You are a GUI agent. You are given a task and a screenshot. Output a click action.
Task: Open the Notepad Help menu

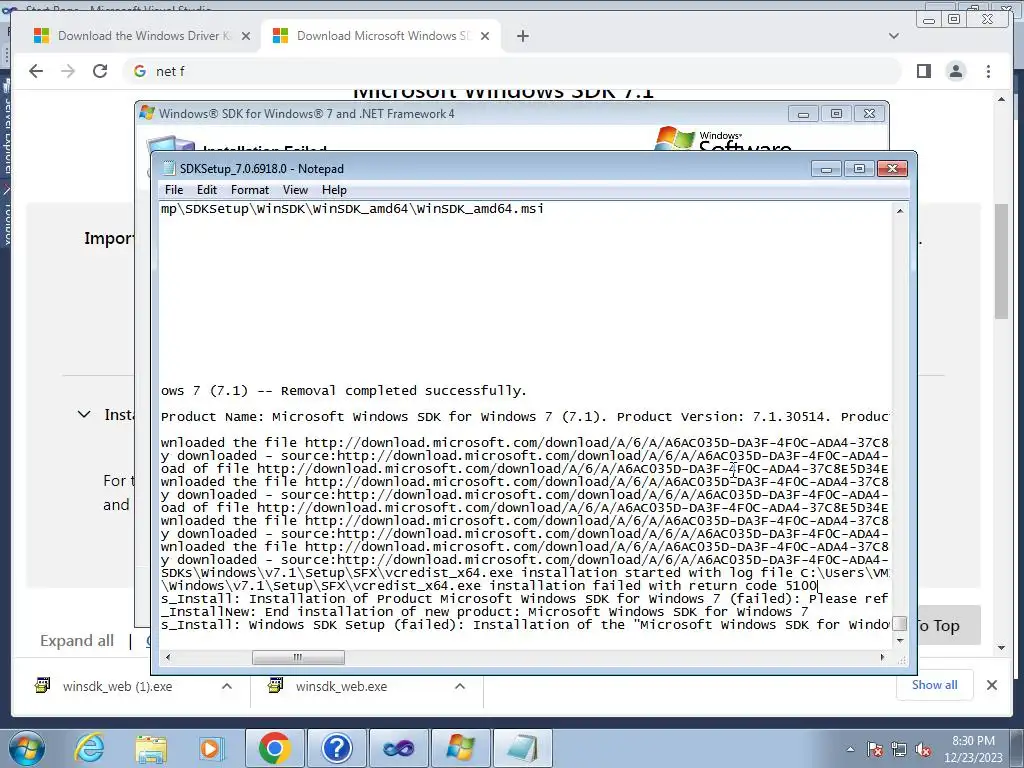click(x=334, y=190)
